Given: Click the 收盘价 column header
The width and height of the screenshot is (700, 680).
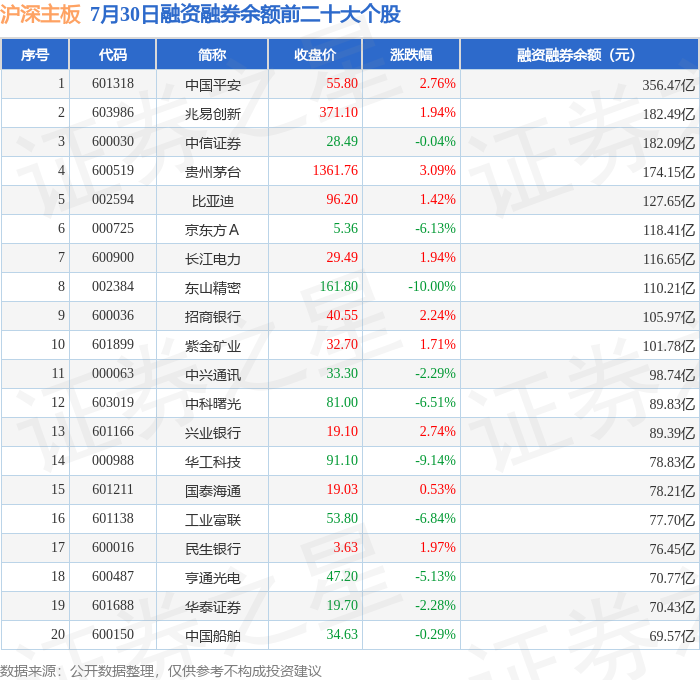Looking at the screenshot, I should coord(315,54).
